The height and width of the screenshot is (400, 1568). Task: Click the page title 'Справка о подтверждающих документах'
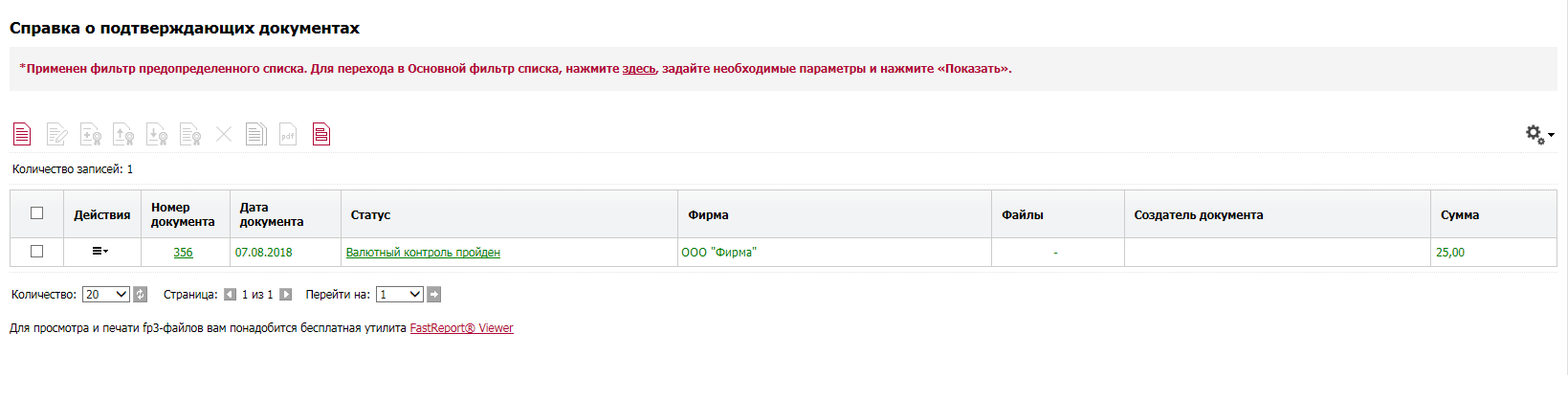(185, 28)
